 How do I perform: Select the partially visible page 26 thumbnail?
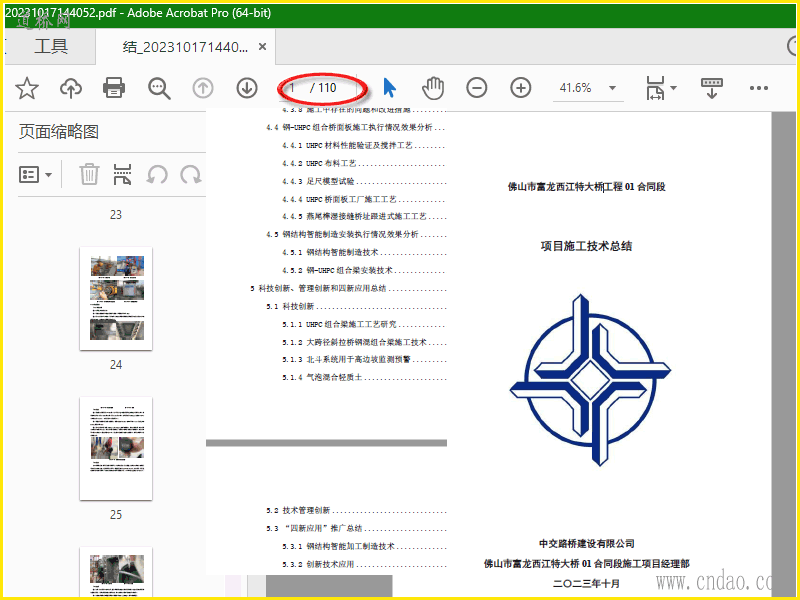click(116, 571)
